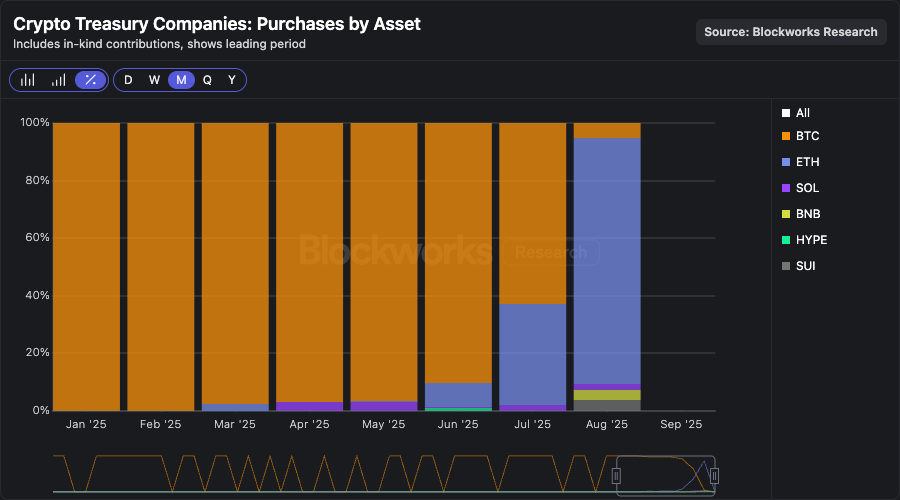Click the left handle of range slider
Viewport: 900px width, 500px height.
click(x=616, y=476)
